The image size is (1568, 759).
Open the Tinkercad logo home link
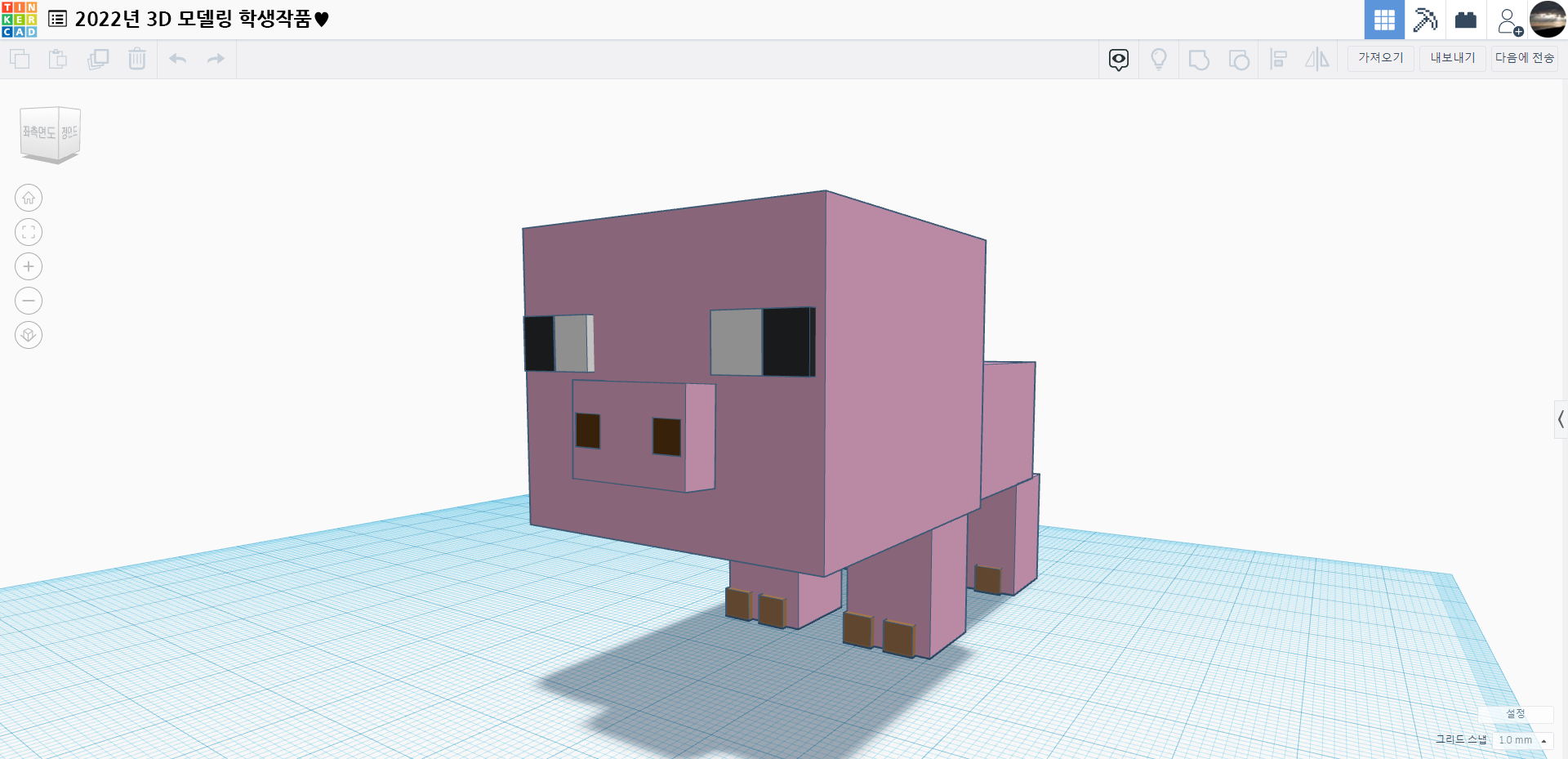point(20,20)
